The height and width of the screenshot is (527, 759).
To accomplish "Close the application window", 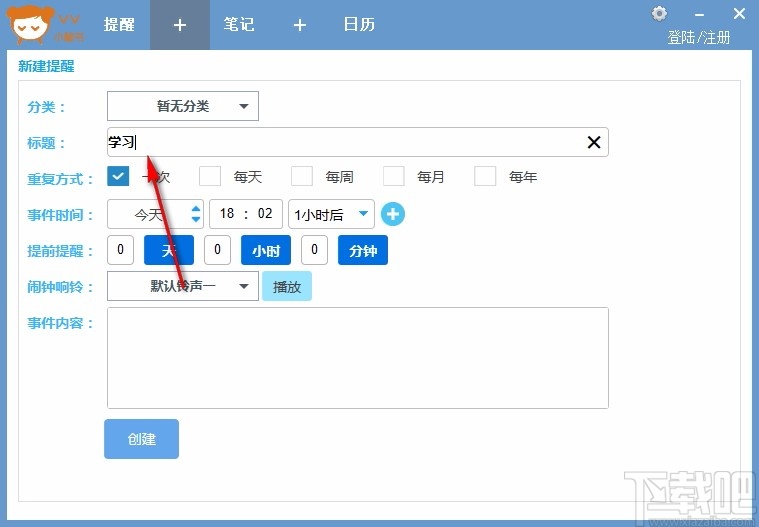I will 739,14.
